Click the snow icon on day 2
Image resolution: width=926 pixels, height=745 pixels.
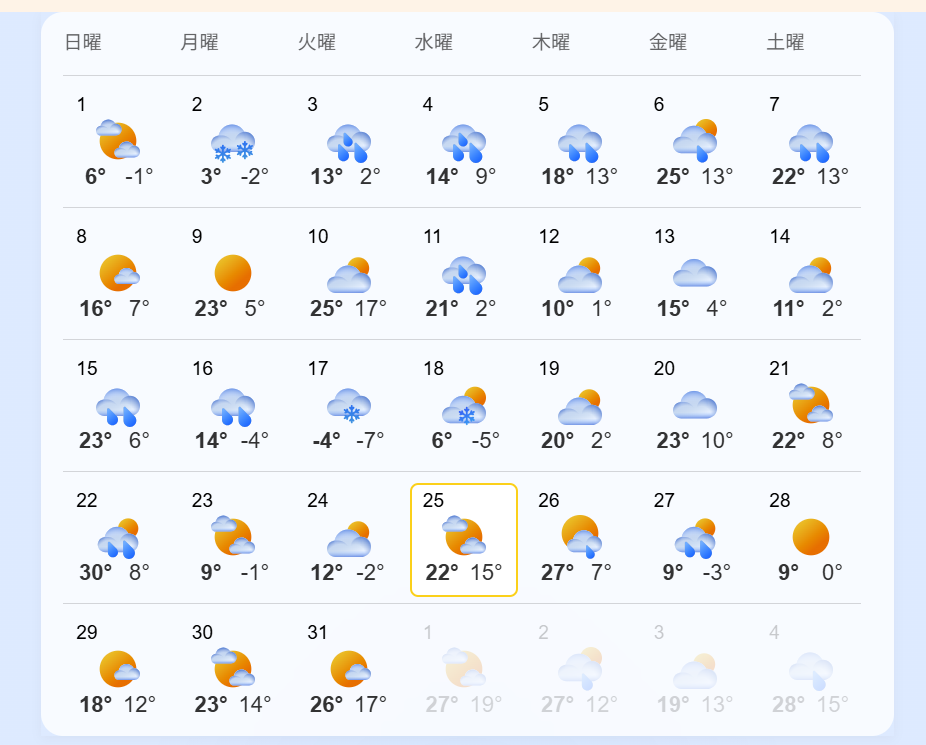click(x=233, y=142)
